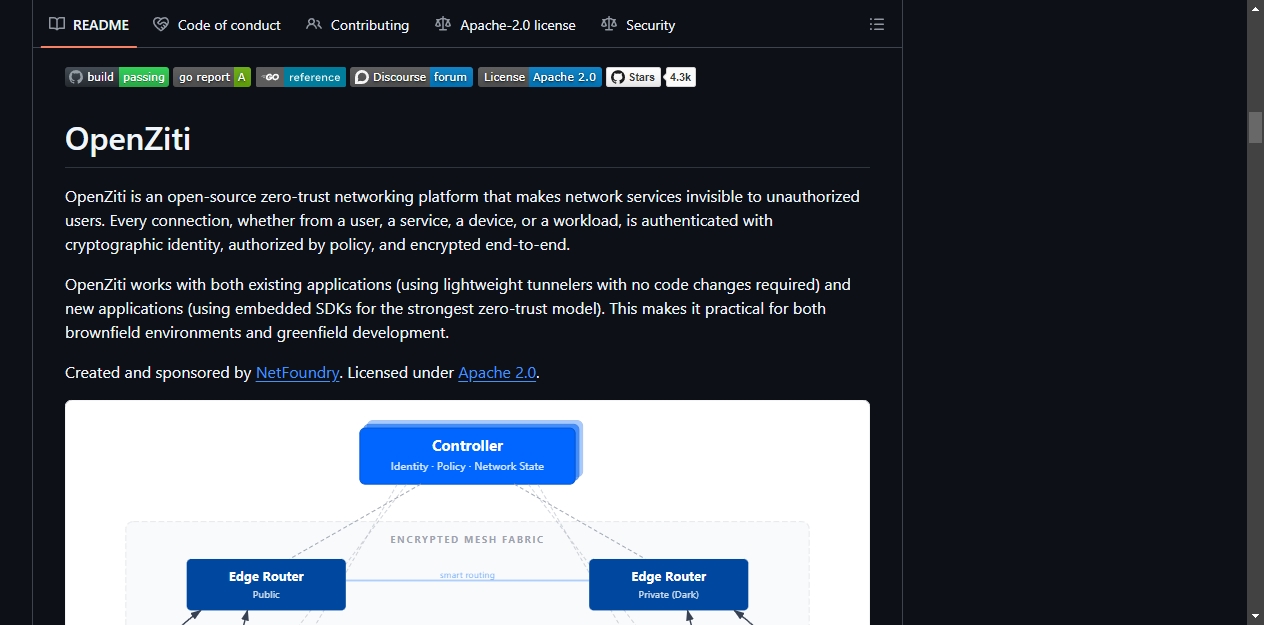Open the README outline list icon
Image resolution: width=1264 pixels, height=625 pixels.
877,25
